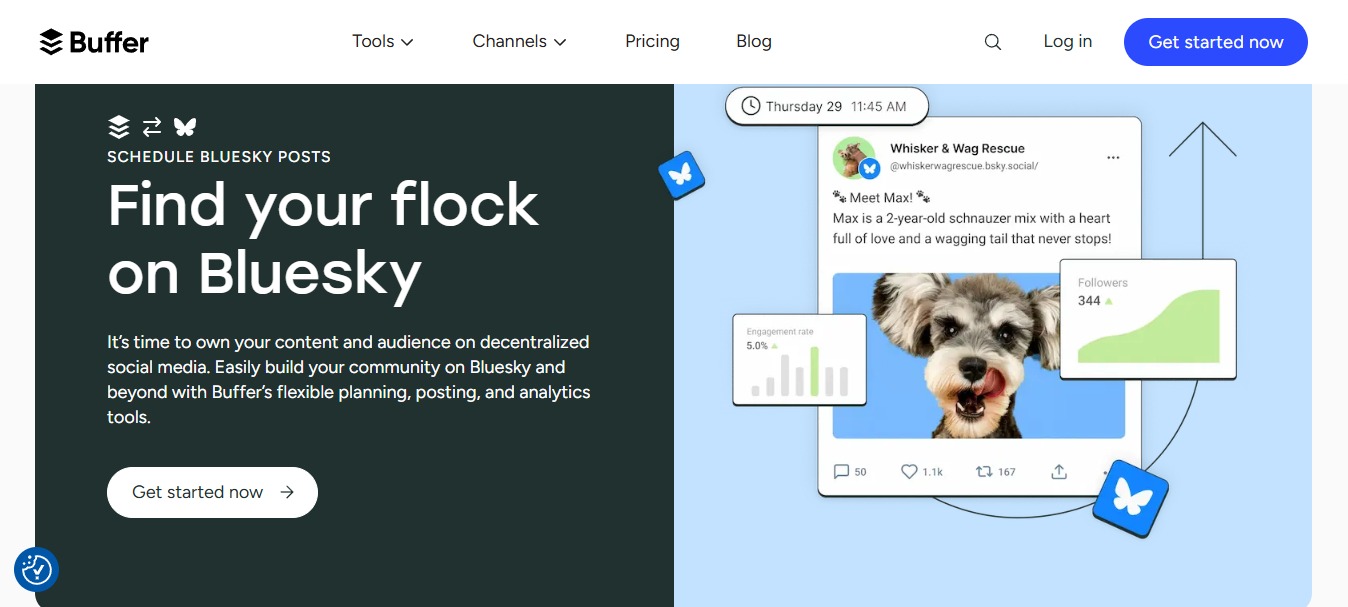Screen dimensions: 1348x607
Task: Click the blue Get started now header button
Action: 1215,42
